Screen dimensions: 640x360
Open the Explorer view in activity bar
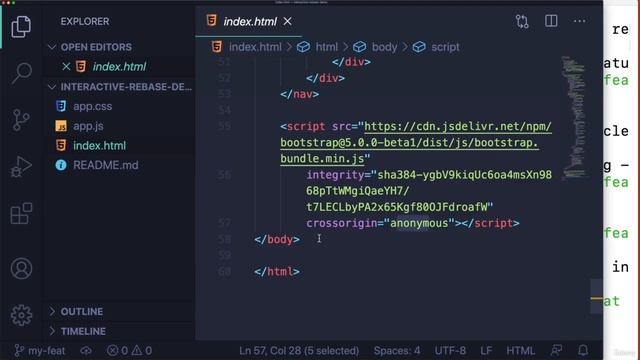click(21, 27)
